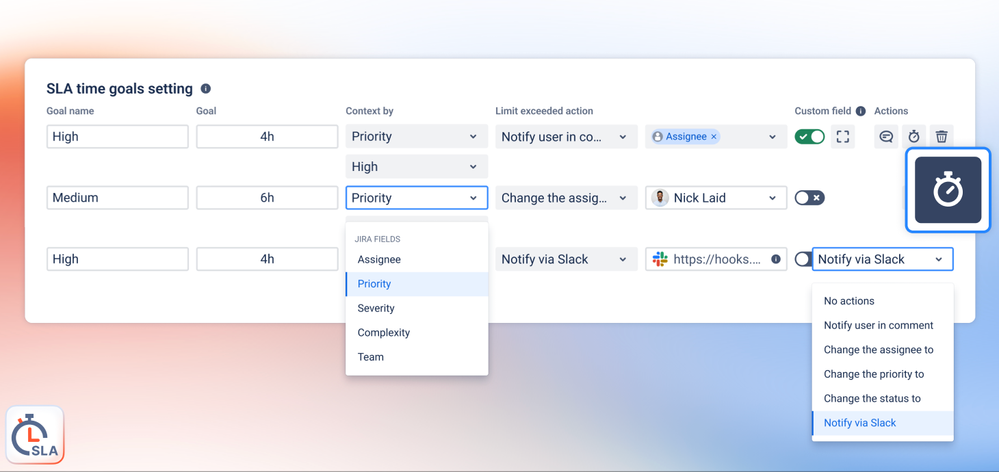Click the small stopwatch icon in Actions
Viewport: 999px width, 472px height.
pos(914,136)
